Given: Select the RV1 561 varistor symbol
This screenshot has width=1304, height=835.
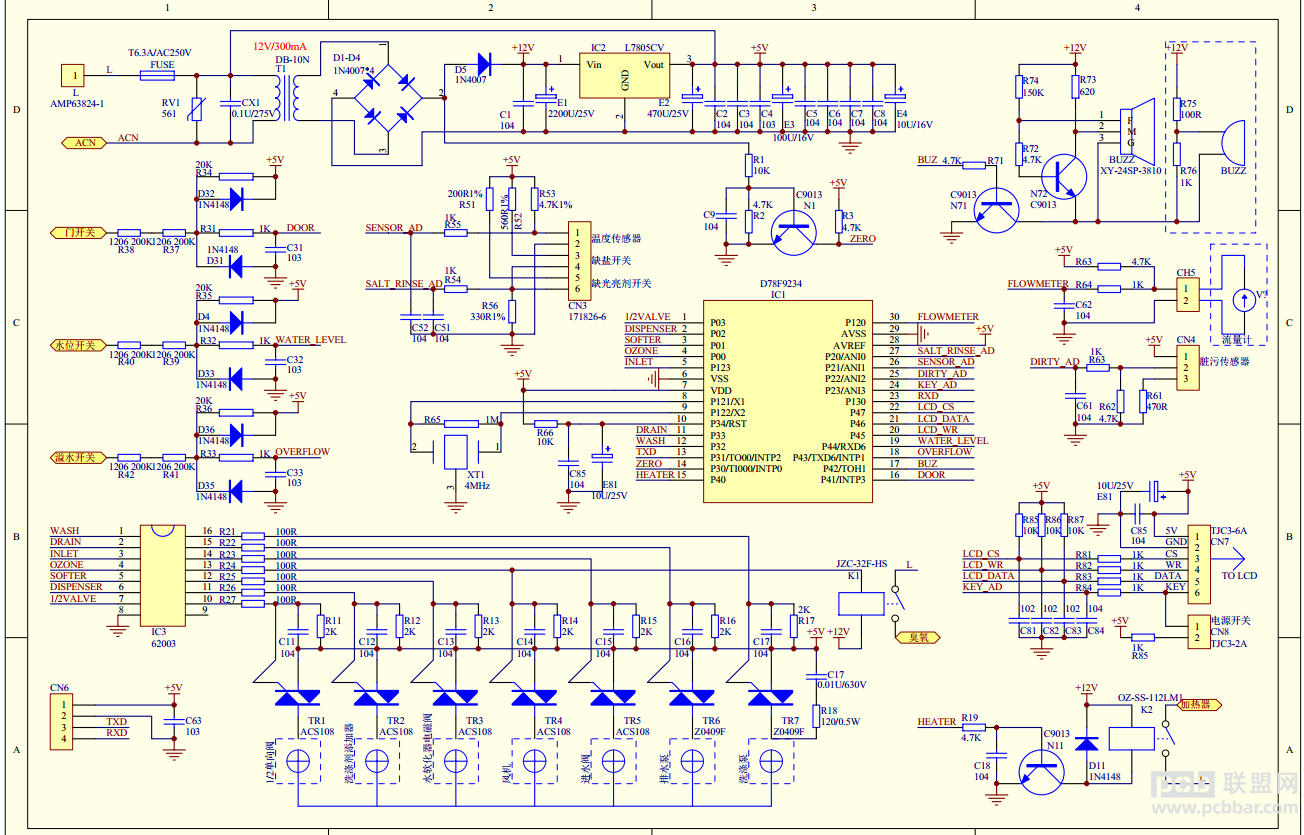Looking at the screenshot, I should 195,108.
